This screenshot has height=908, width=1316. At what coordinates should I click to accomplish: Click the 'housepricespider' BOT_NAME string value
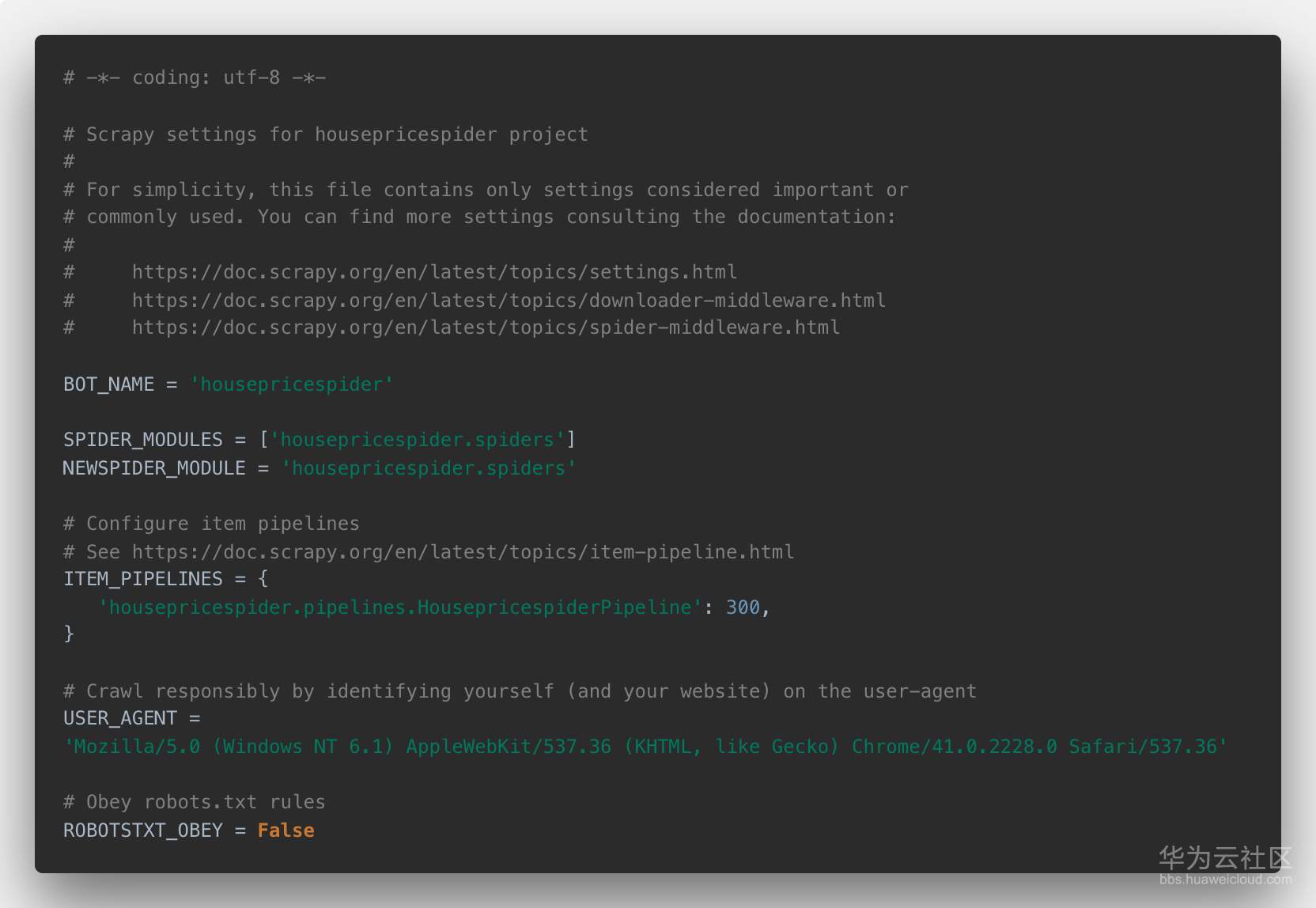point(291,384)
